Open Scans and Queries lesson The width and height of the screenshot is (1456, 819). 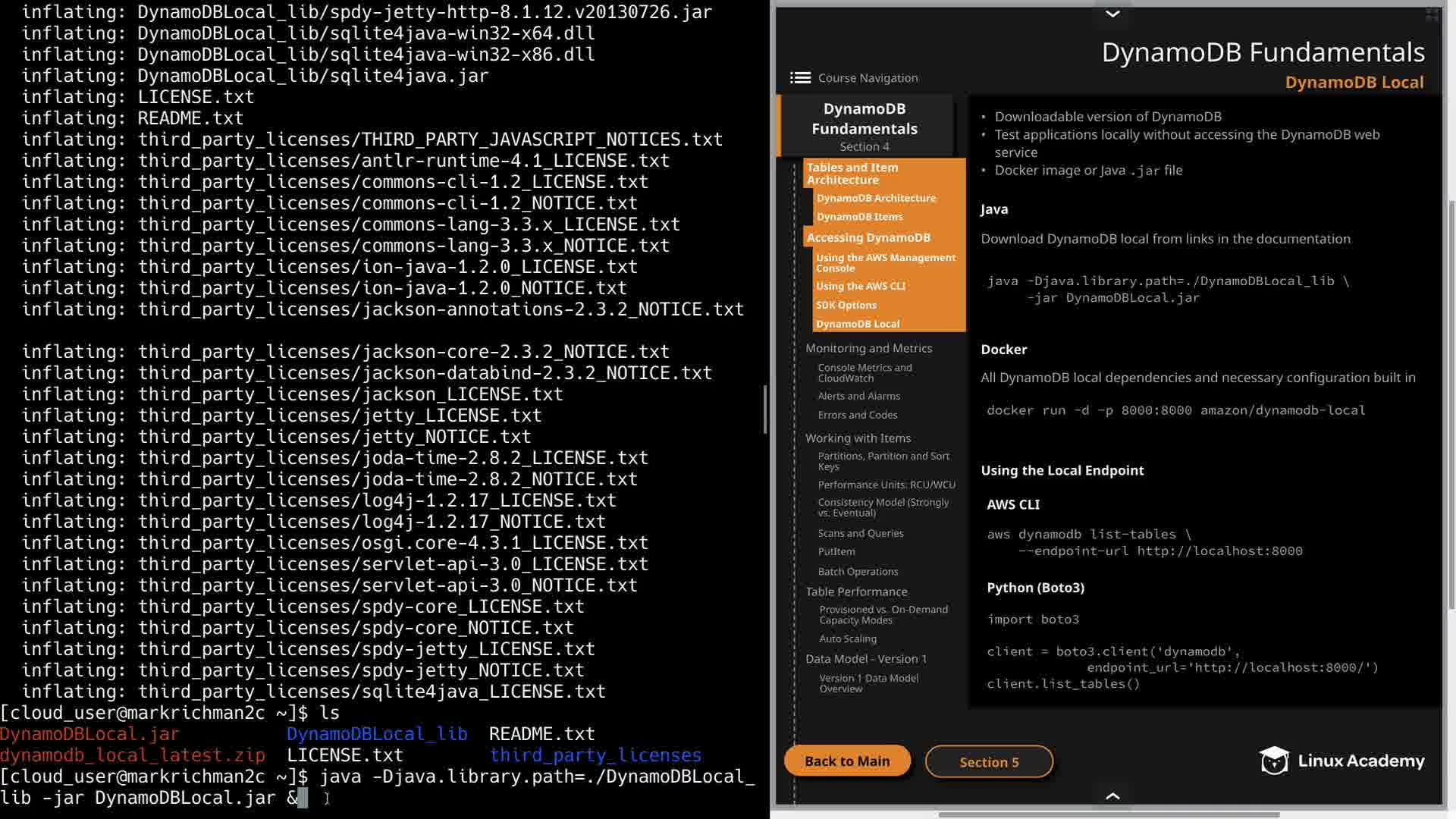[x=861, y=533]
